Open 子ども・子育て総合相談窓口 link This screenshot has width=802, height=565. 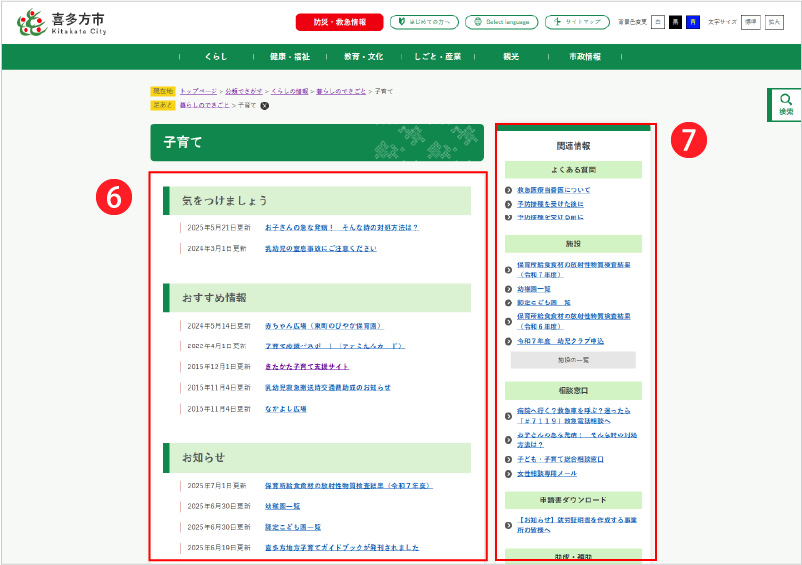point(560,459)
